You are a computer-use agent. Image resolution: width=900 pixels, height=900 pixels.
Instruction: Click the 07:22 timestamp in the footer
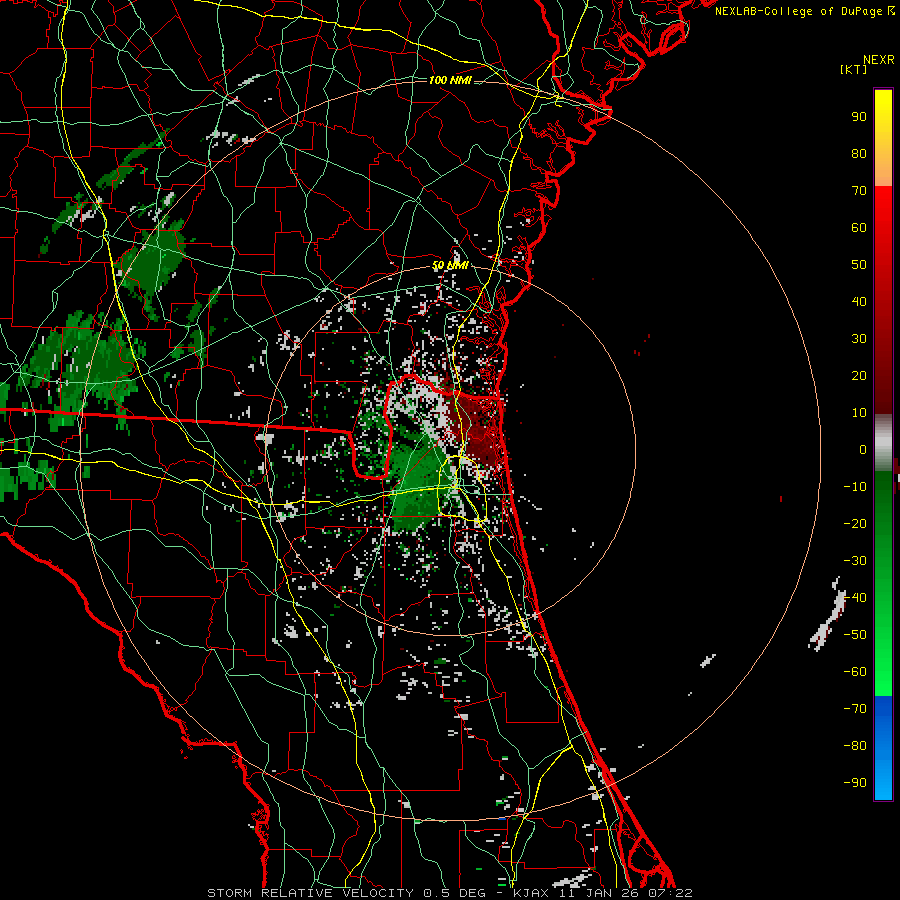point(670,893)
